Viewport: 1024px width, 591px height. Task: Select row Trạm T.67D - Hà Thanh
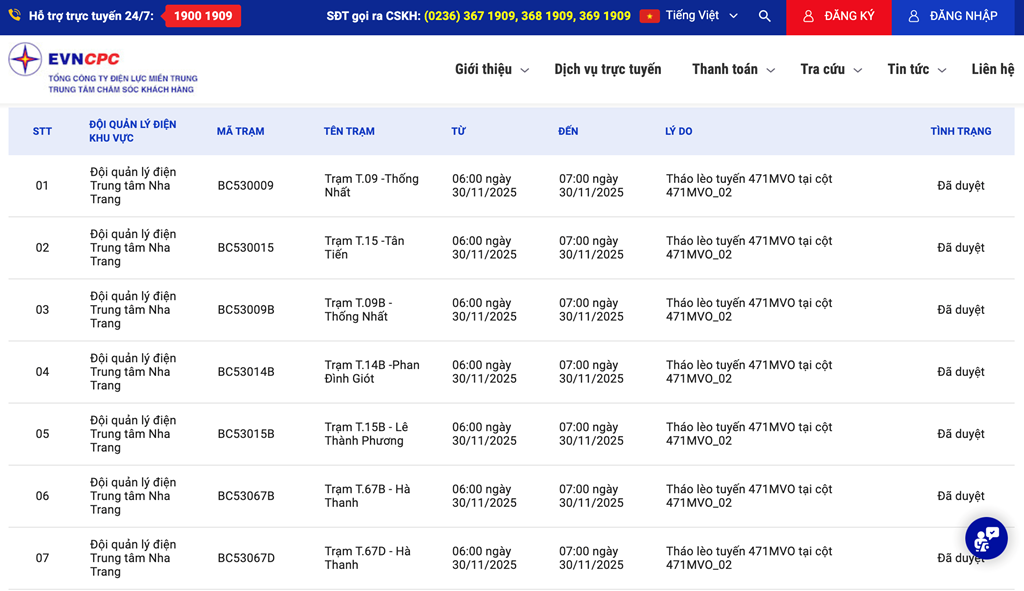(x=367, y=558)
